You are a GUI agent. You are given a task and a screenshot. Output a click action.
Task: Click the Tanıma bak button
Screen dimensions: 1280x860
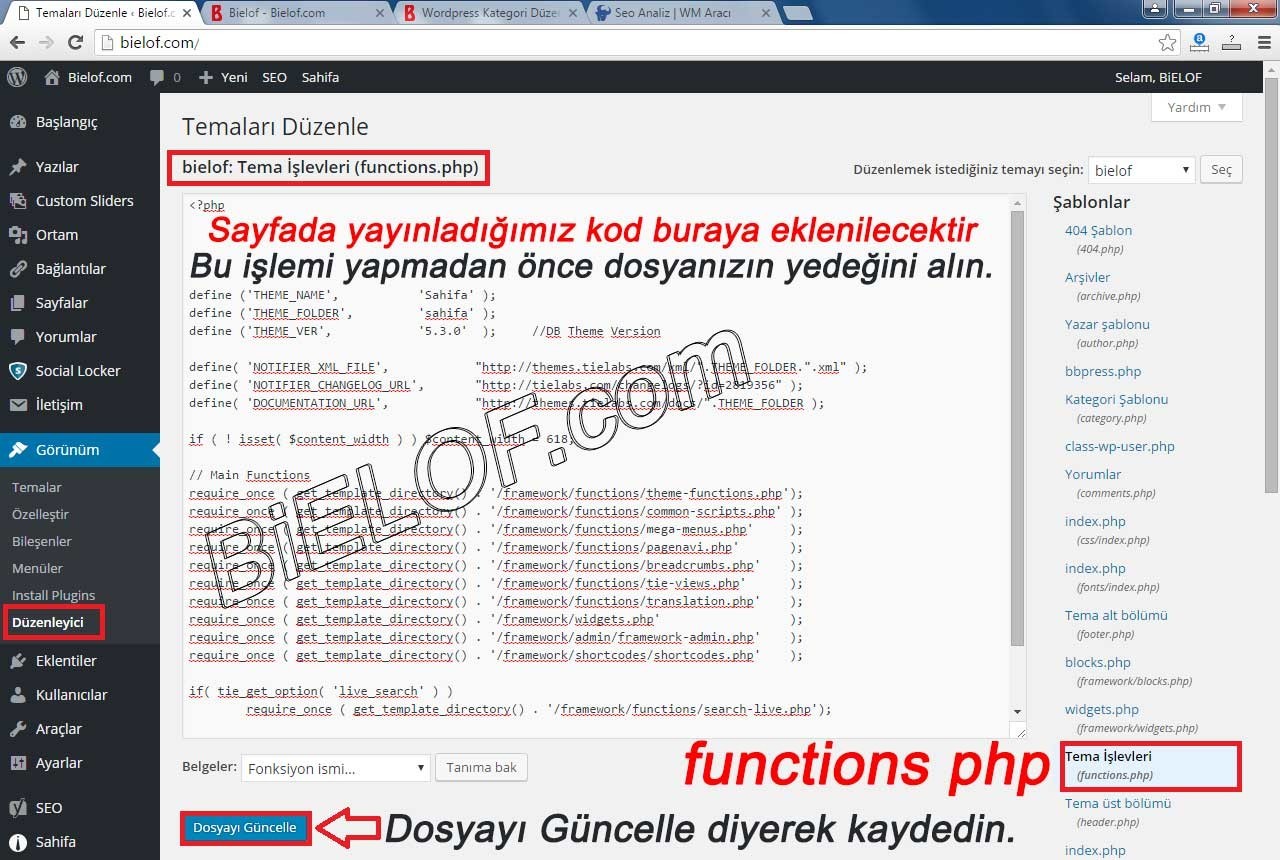tap(481, 768)
